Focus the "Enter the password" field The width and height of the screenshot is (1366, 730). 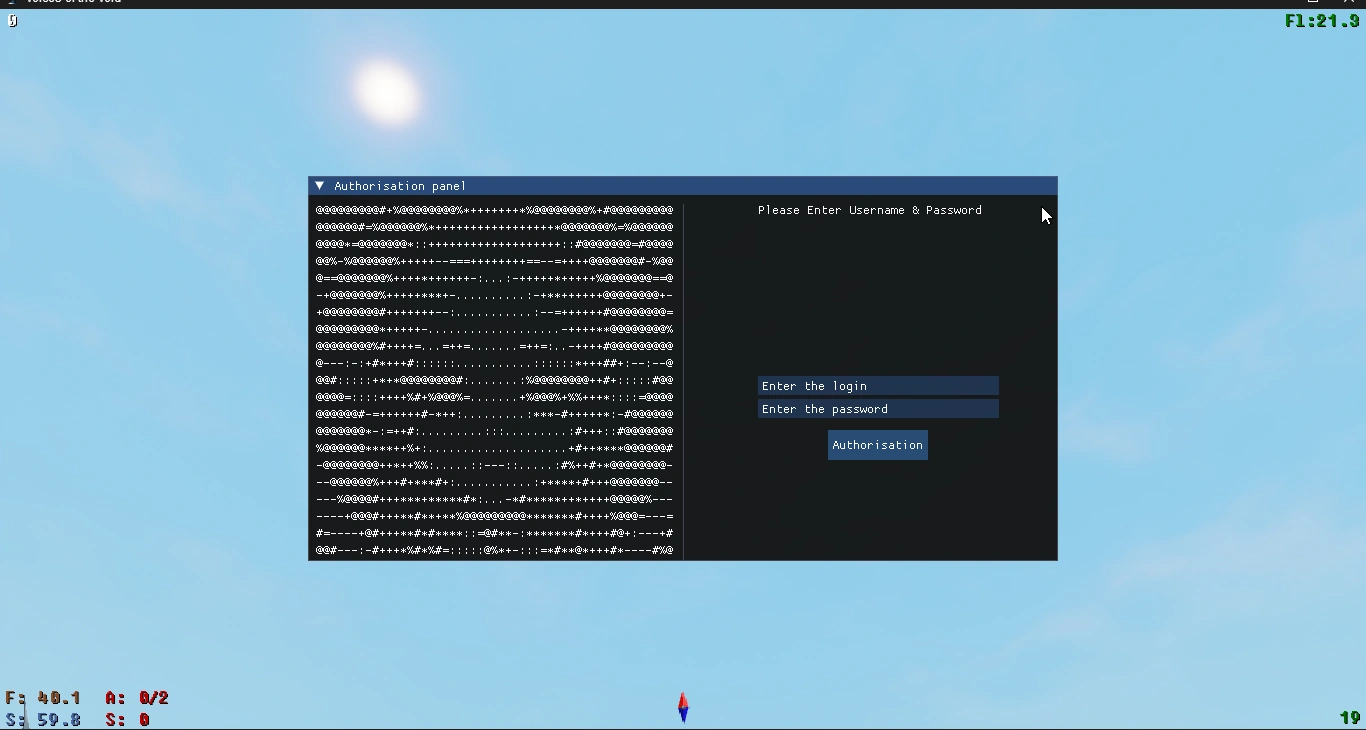[878, 409]
